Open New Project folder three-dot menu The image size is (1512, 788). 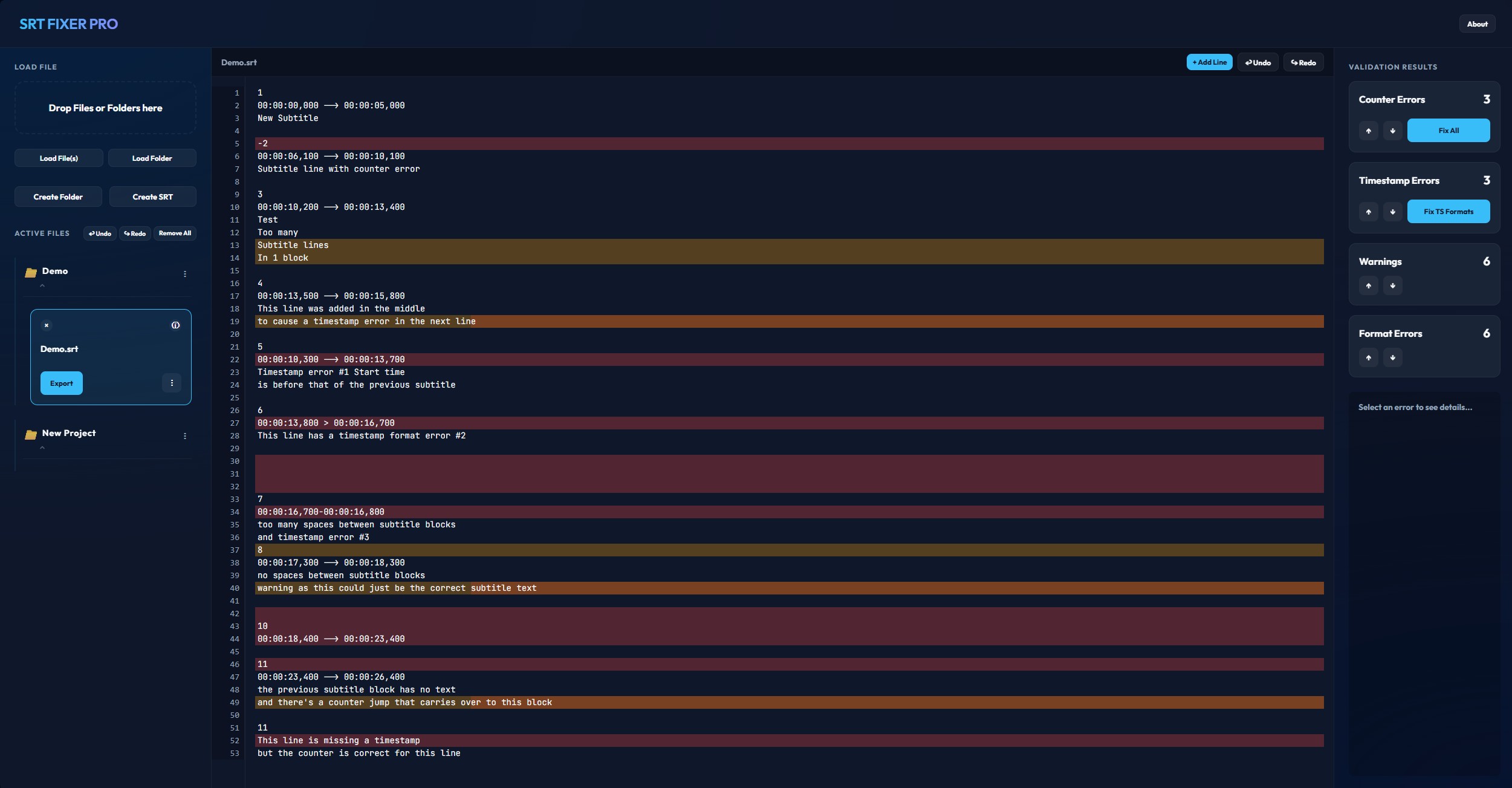[x=185, y=436]
